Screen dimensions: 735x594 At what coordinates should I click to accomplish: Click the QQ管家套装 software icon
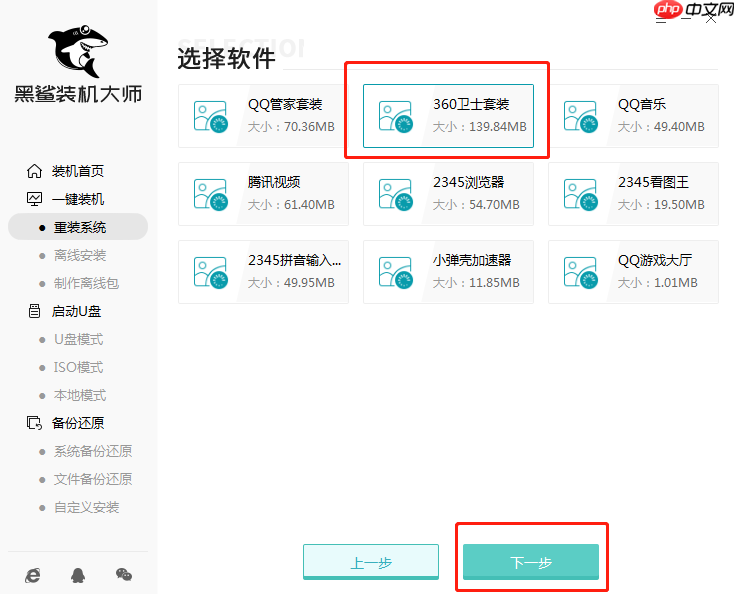coord(211,117)
